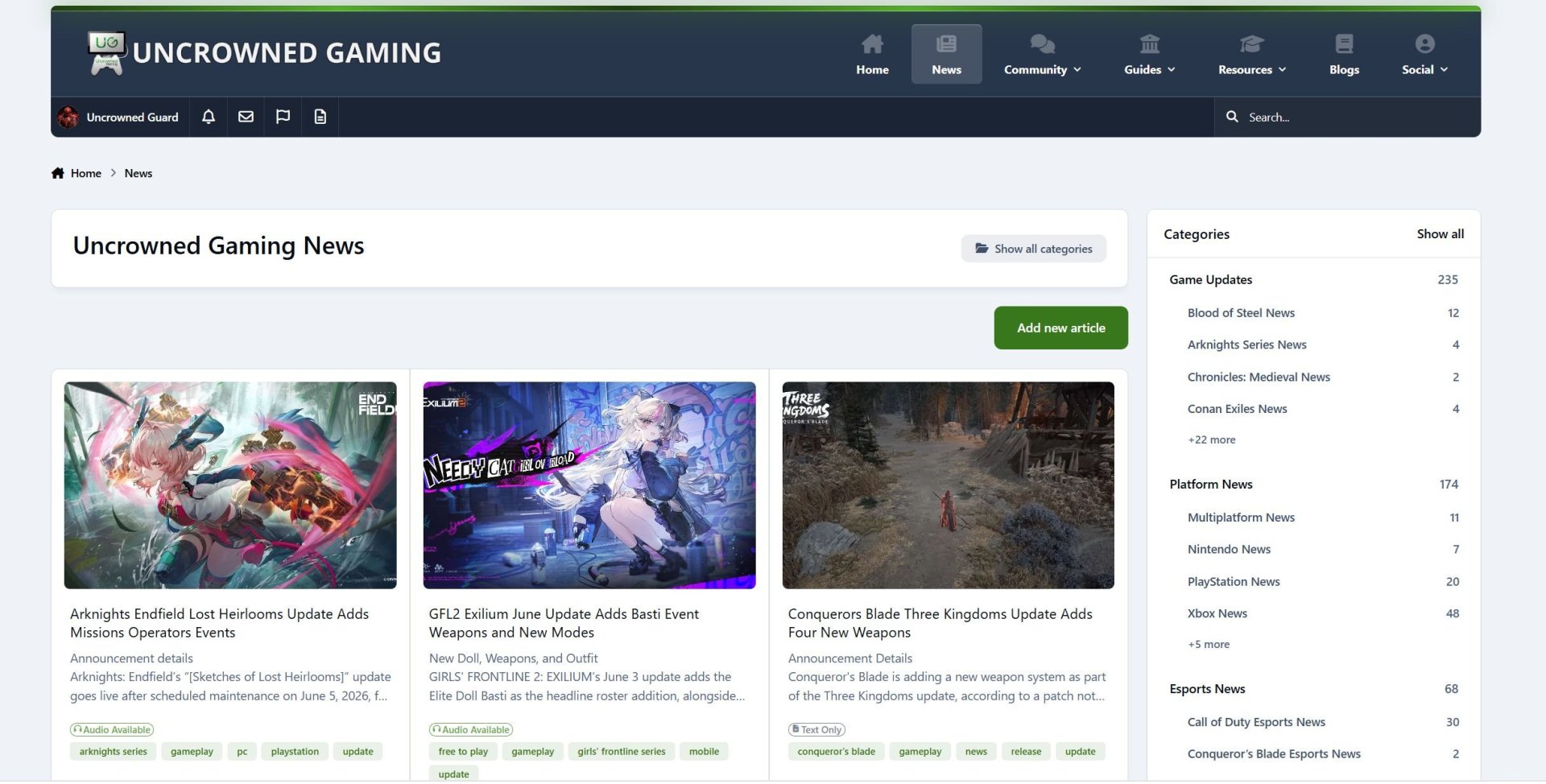Expand '+22 more' Game Updates categories
The height and width of the screenshot is (784, 1546).
1211,439
